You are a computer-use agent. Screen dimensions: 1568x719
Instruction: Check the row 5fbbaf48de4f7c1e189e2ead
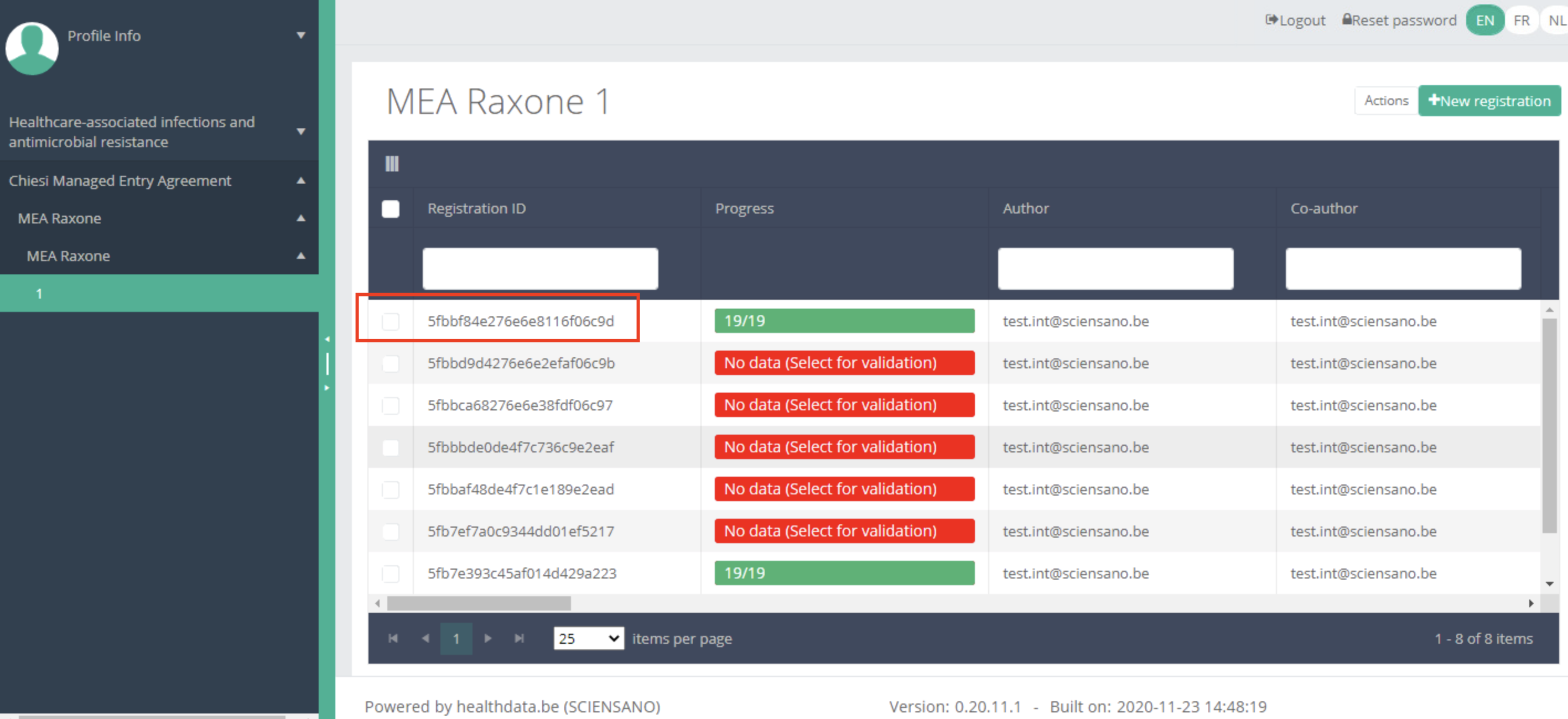(391, 489)
